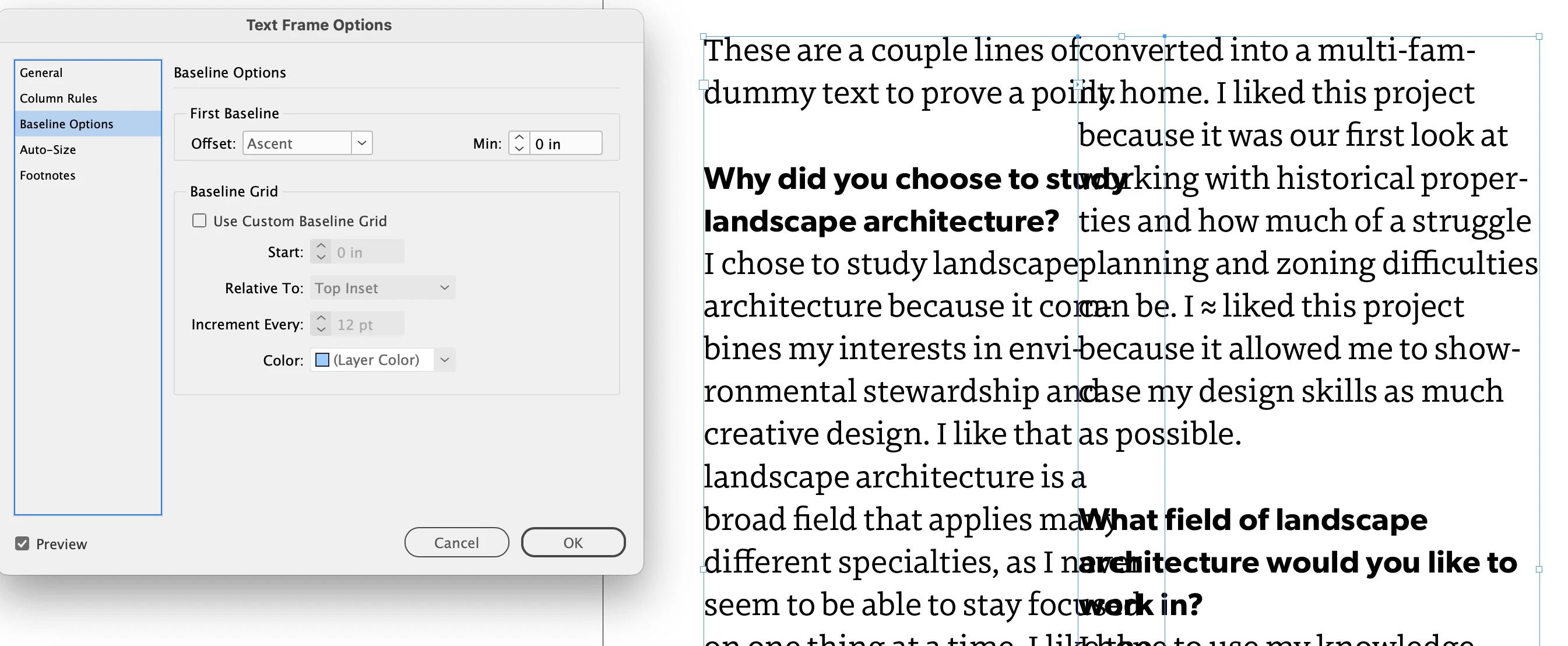This screenshot has width=1568, height=646.
Task: Enable Use Custom Baseline Grid checkbox
Action: point(200,220)
